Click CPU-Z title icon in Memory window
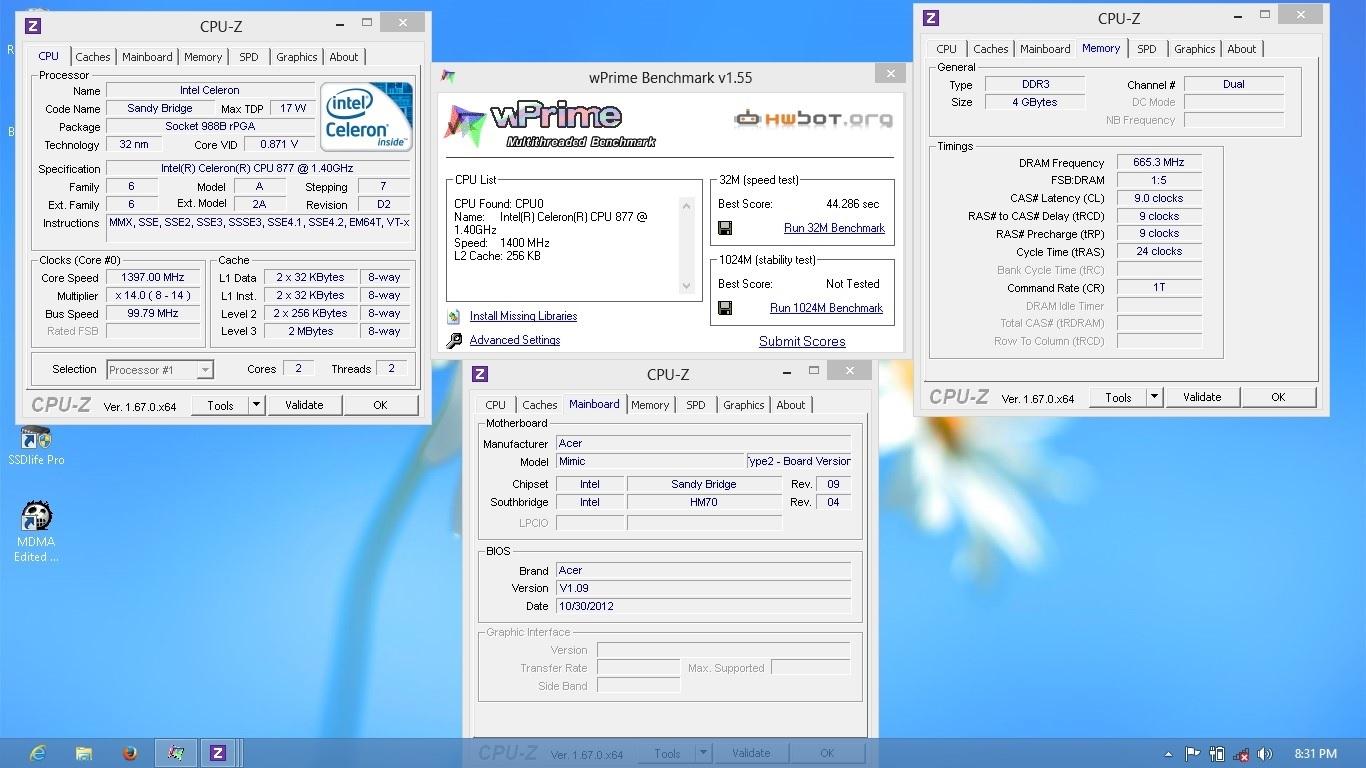 [x=931, y=18]
